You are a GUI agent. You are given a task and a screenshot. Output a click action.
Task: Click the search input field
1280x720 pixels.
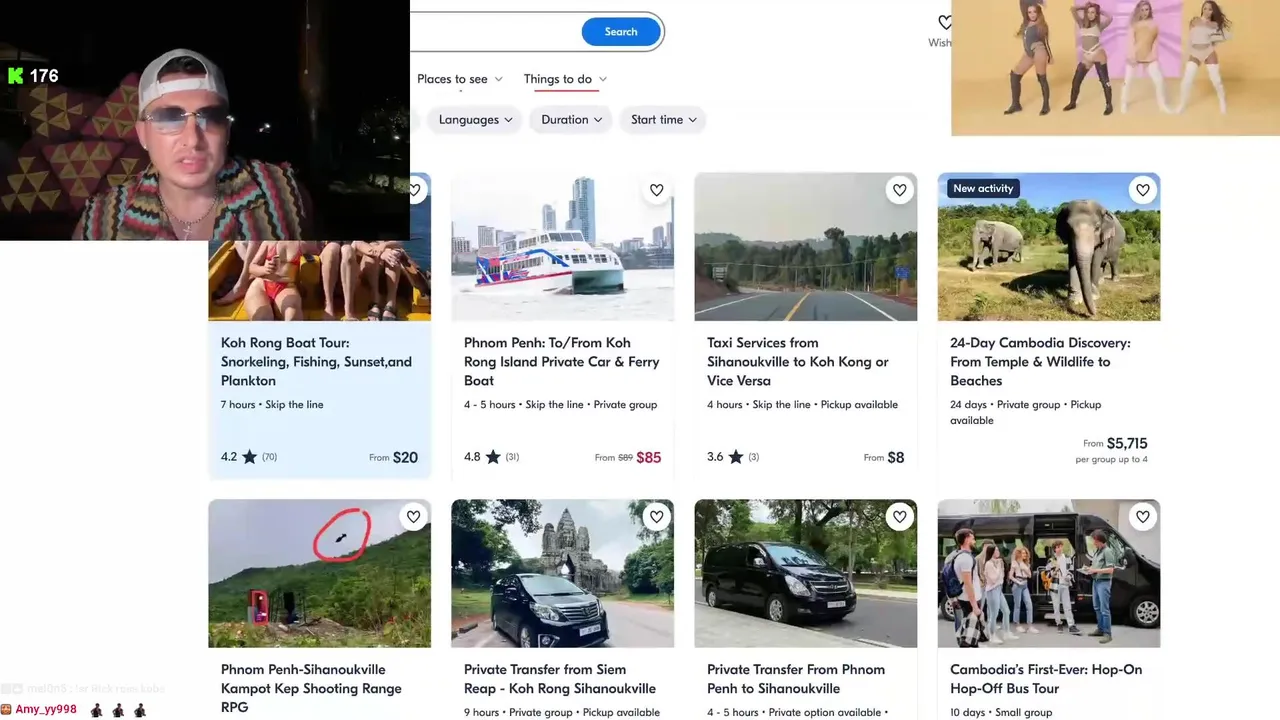[495, 32]
